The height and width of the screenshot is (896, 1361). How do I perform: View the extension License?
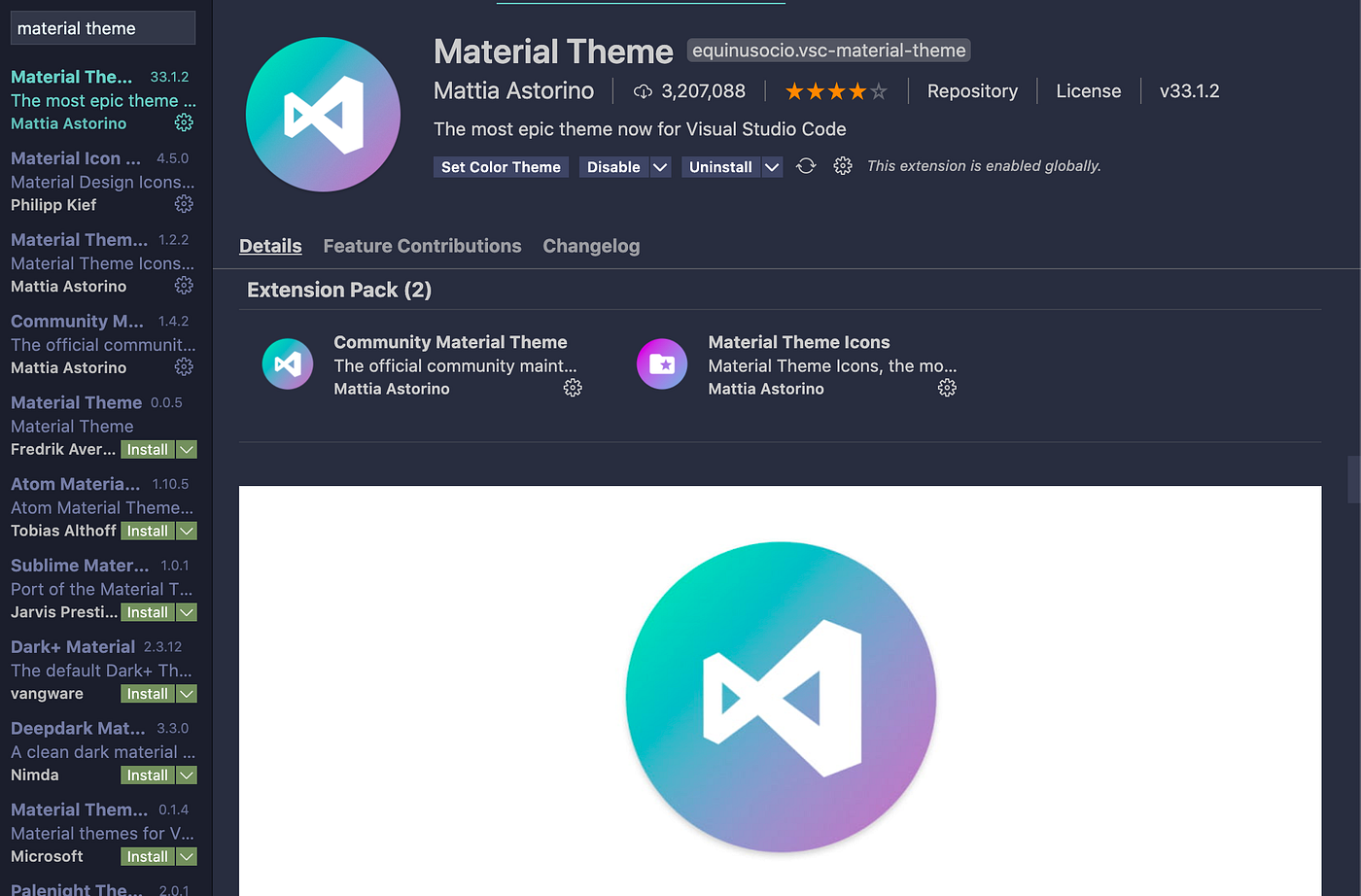pyautogui.click(x=1088, y=90)
